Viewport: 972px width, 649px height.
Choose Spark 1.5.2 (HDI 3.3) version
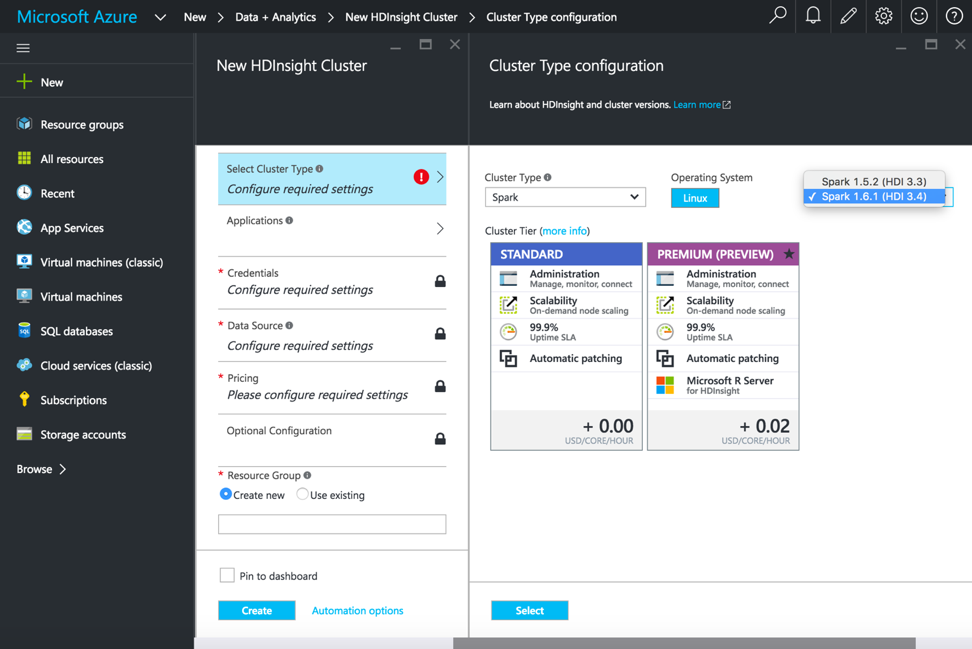point(874,182)
